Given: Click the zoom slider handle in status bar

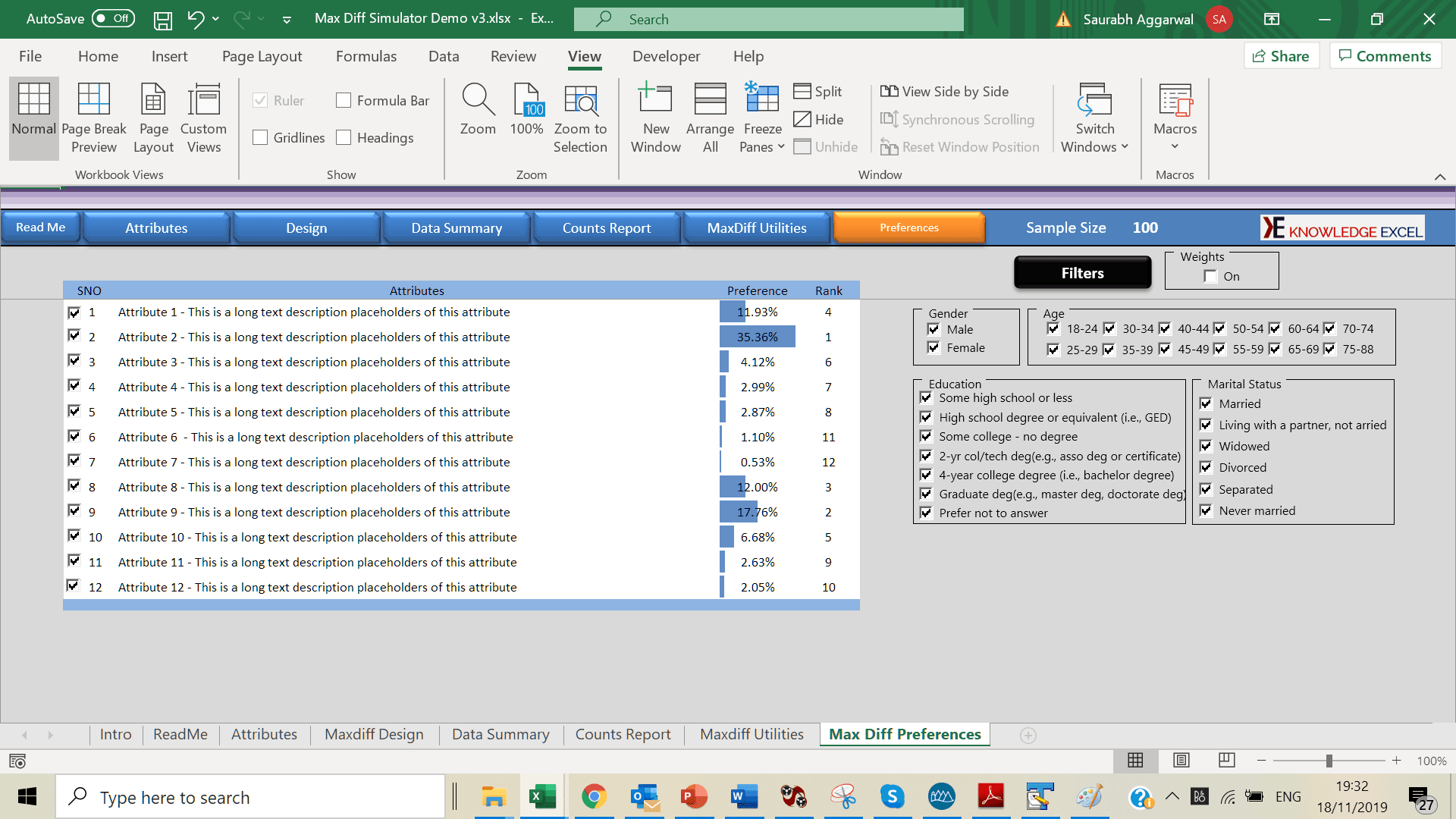Looking at the screenshot, I should coord(1329,761).
